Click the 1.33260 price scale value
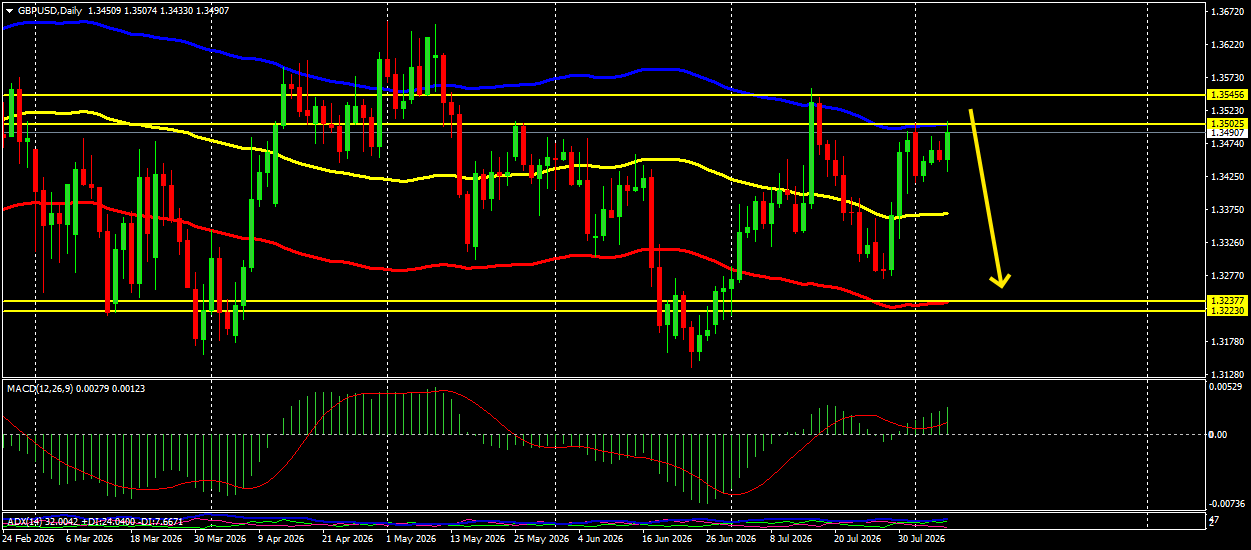Image resolution: width=1251 pixels, height=550 pixels. [1226, 243]
